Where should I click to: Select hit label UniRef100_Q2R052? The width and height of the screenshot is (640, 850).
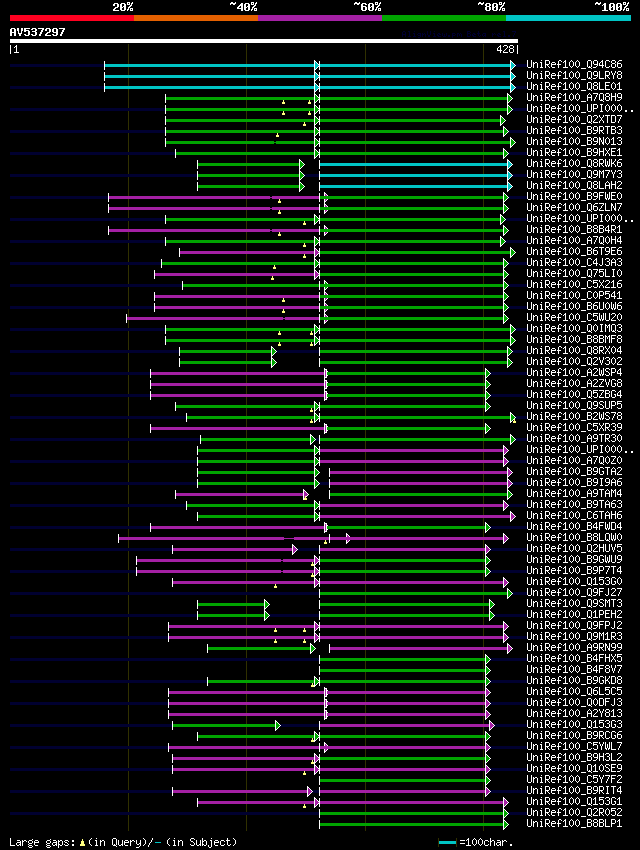pyautogui.click(x=574, y=813)
